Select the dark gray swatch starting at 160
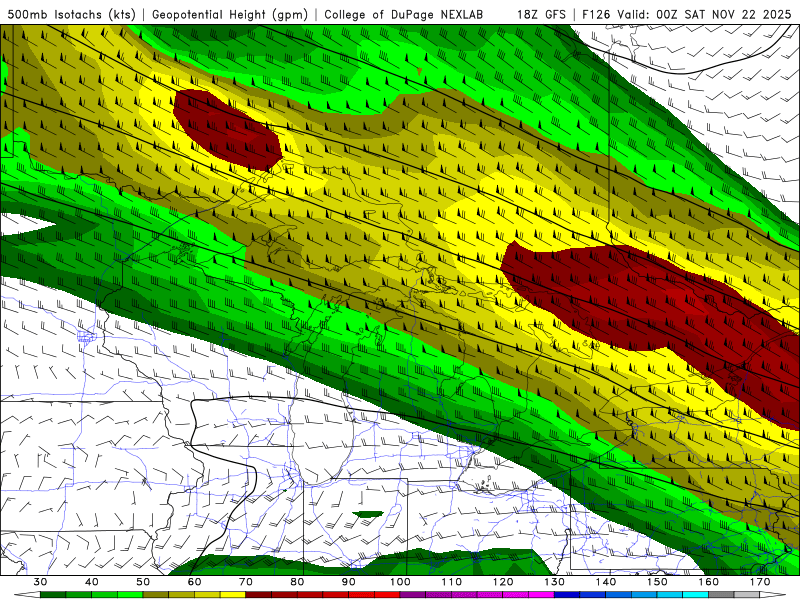Viewport: 800px width, 600px height. [721, 595]
